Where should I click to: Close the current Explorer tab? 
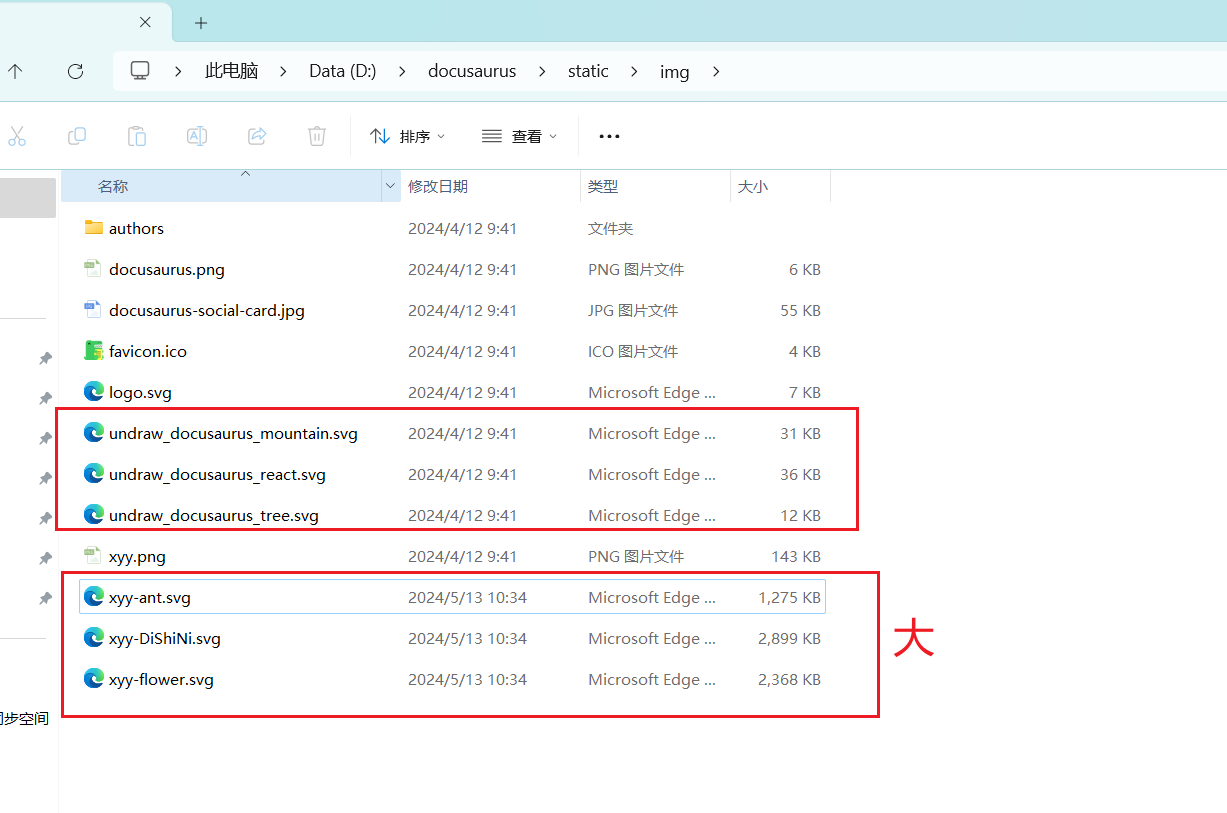[x=145, y=22]
